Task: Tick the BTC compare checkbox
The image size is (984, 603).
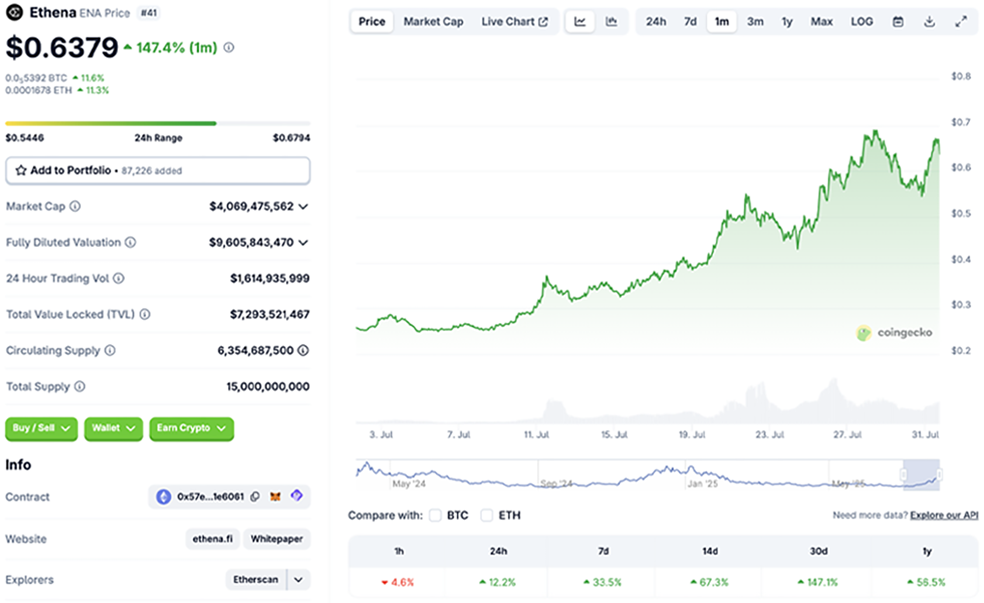Action: (435, 516)
